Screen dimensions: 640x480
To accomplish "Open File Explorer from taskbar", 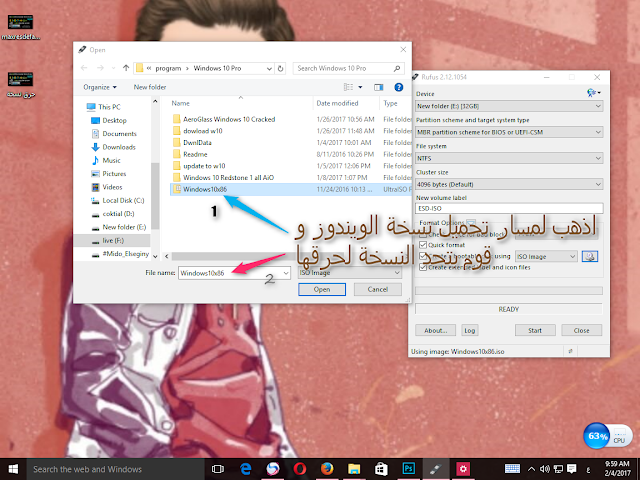I will click(354, 469).
